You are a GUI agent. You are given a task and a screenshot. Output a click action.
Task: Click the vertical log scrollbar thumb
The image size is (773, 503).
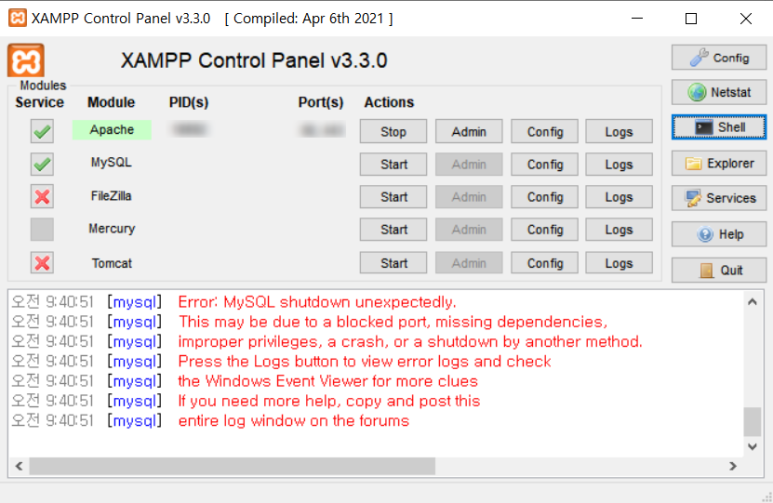click(x=752, y=422)
